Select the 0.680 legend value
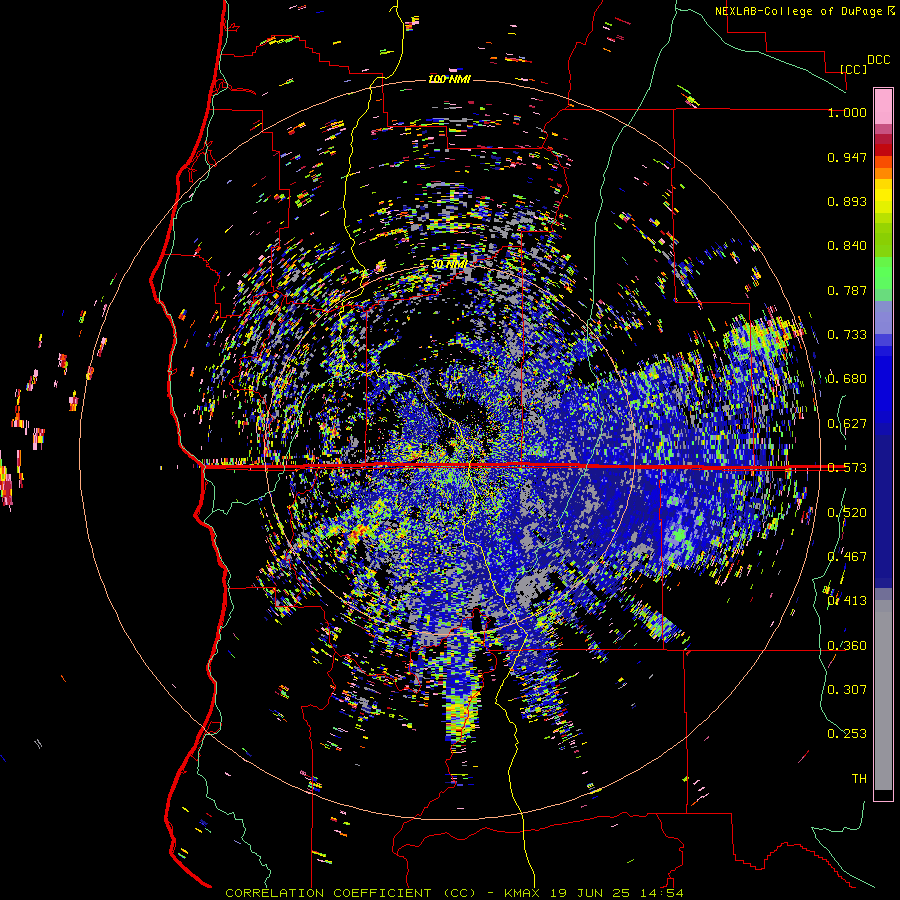This screenshot has height=900, width=900. pos(847,379)
